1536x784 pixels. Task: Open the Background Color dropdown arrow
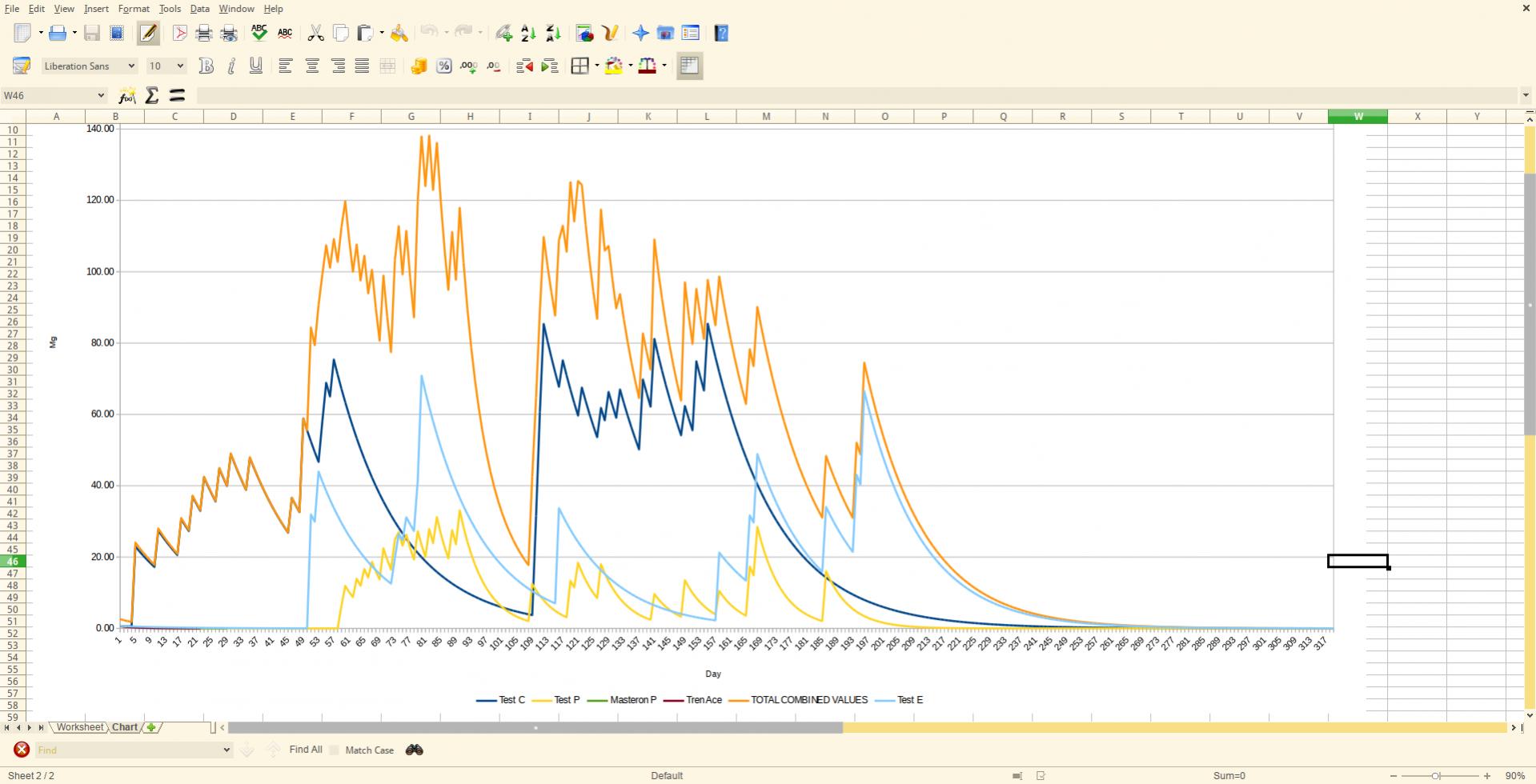631,66
